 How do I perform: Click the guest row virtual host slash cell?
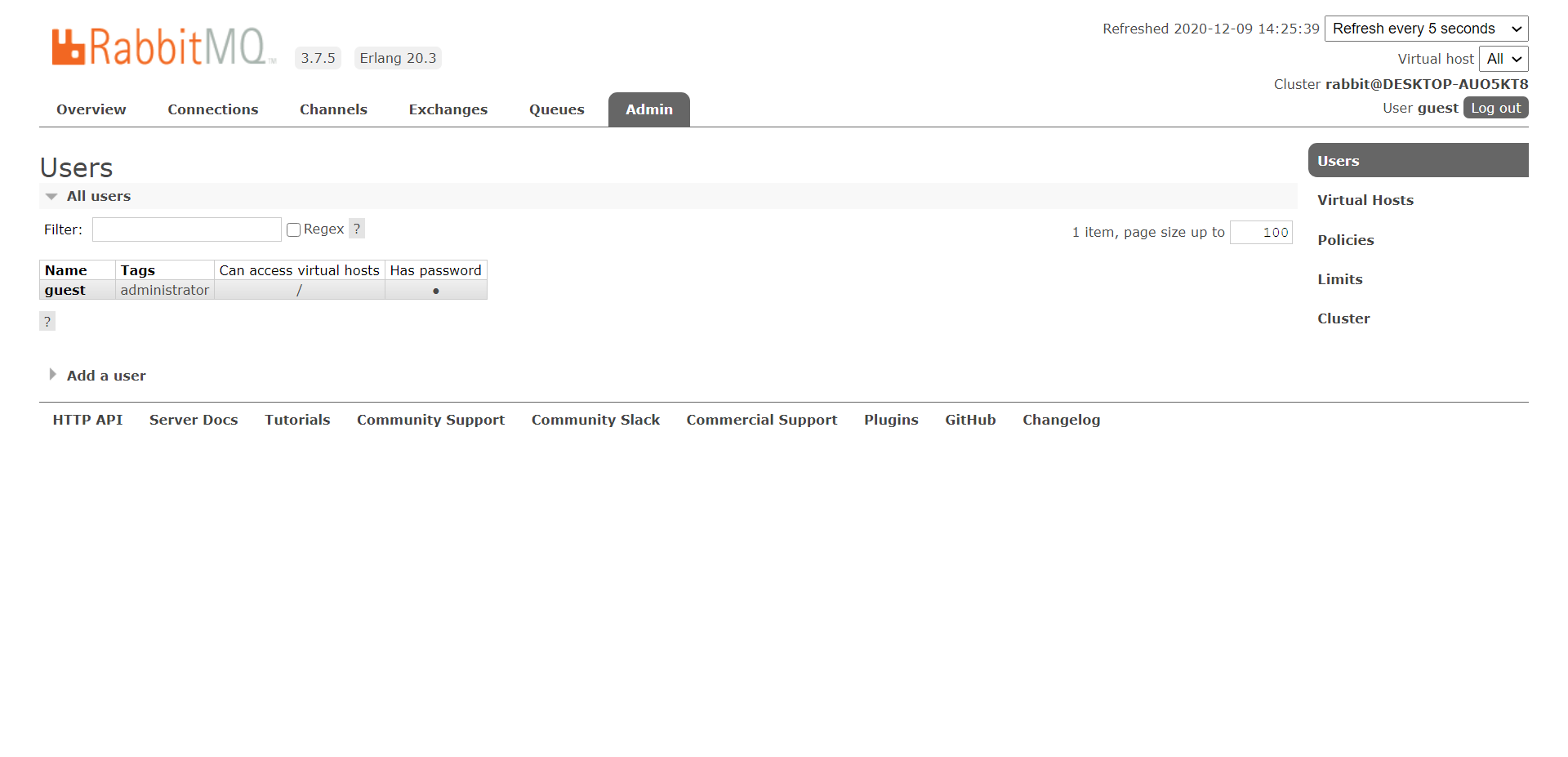coord(299,290)
